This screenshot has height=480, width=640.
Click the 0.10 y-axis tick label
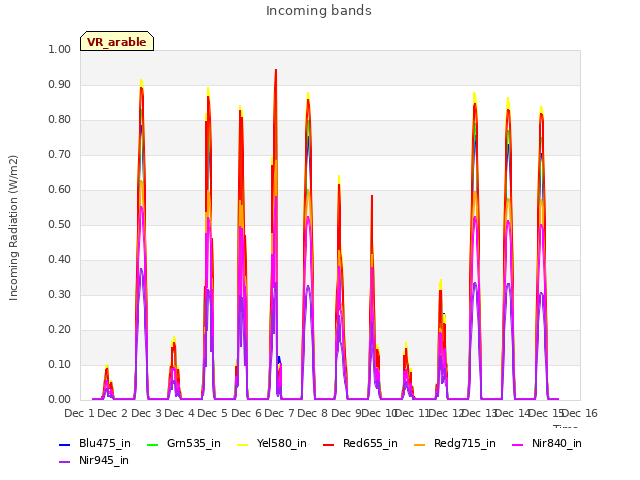point(60,364)
